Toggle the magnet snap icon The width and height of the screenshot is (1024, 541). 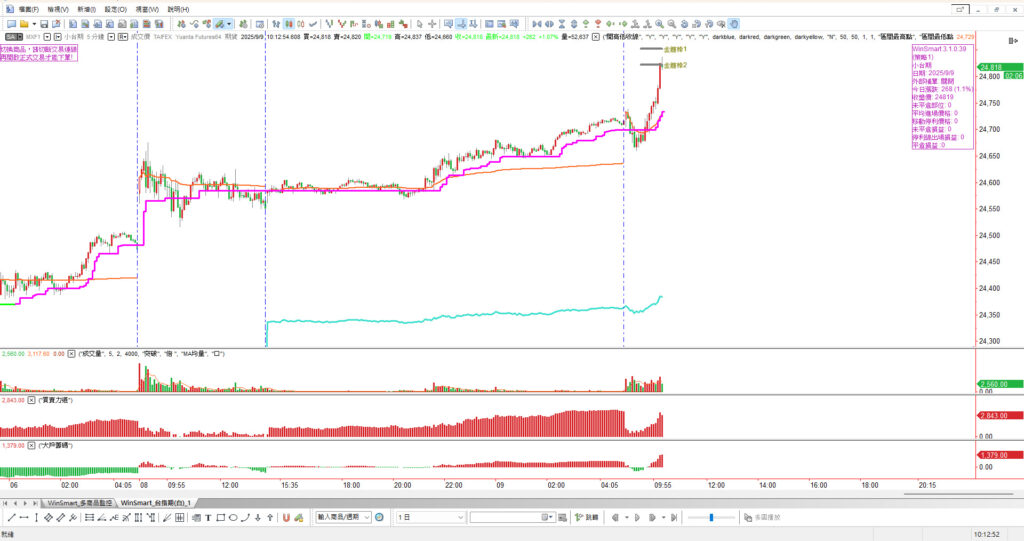point(286,517)
